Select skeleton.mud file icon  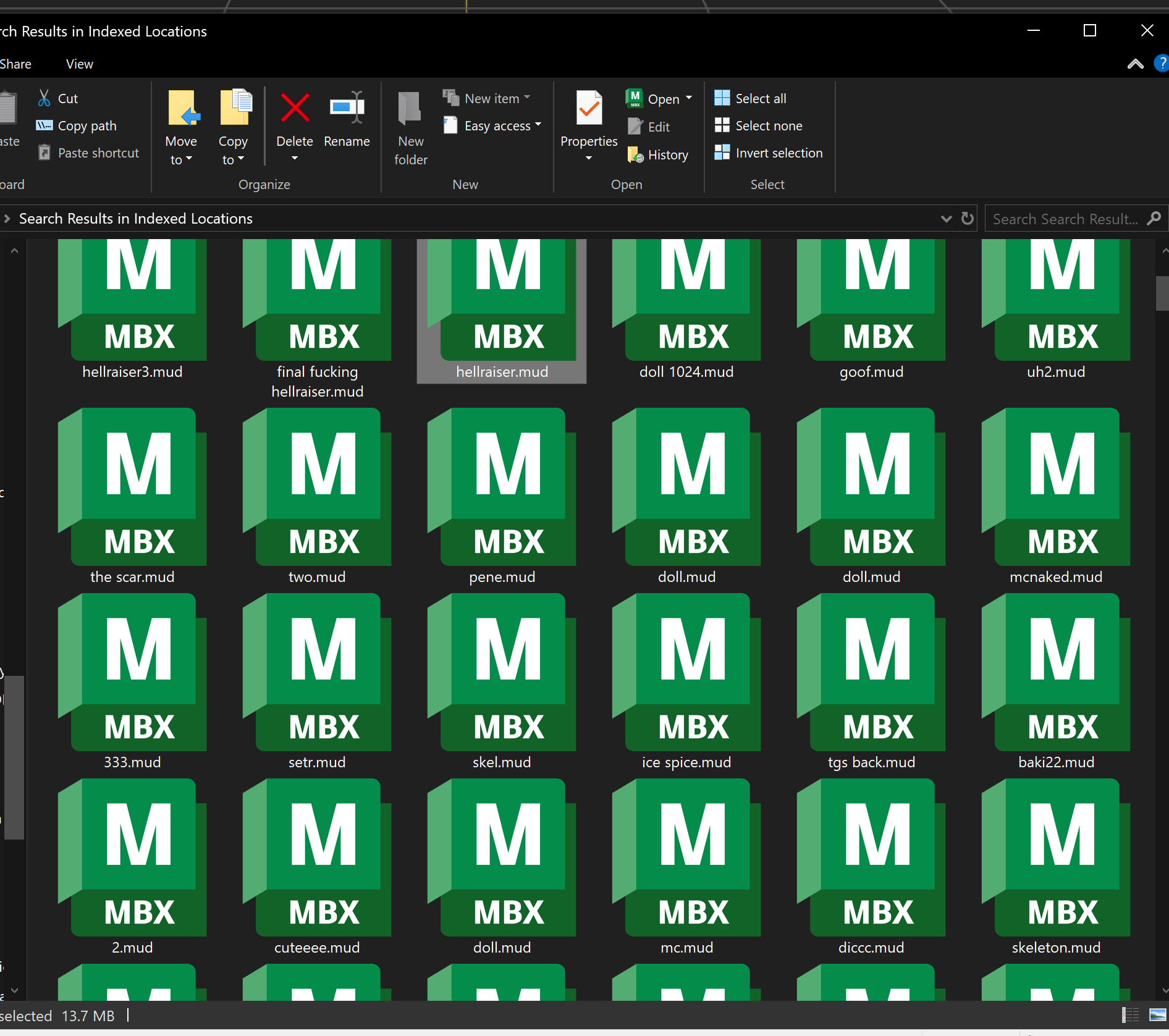[x=1056, y=857]
